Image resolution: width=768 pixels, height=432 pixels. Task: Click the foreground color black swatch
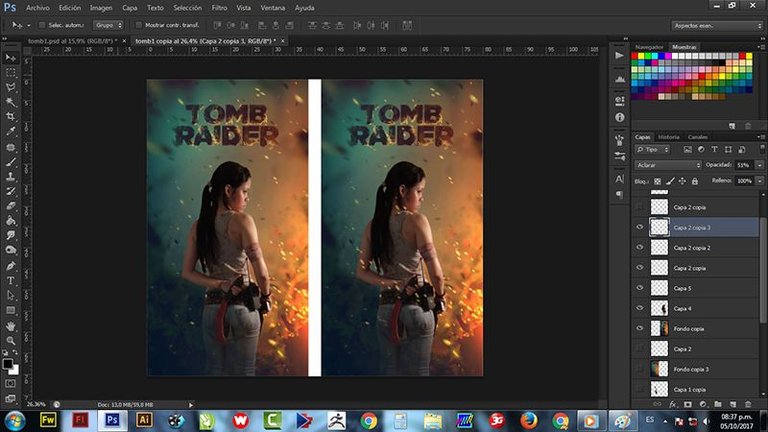[7, 364]
